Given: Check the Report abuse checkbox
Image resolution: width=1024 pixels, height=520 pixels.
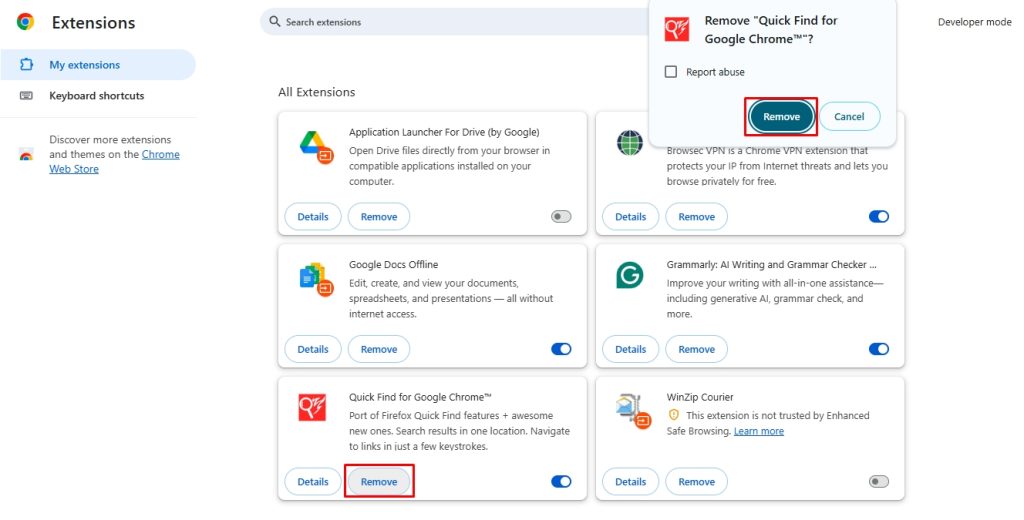Looking at the screenshot, I should 671,72.
